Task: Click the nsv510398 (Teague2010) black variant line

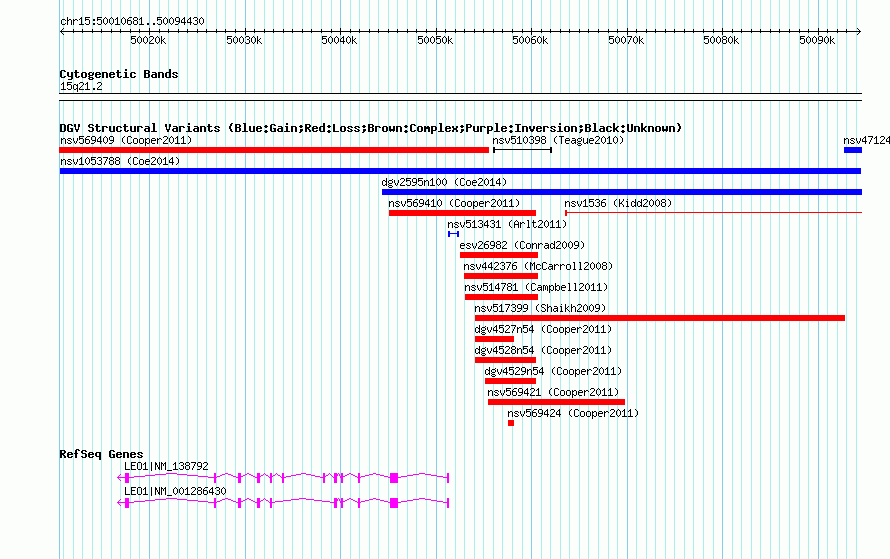Action: coord(522,150)
